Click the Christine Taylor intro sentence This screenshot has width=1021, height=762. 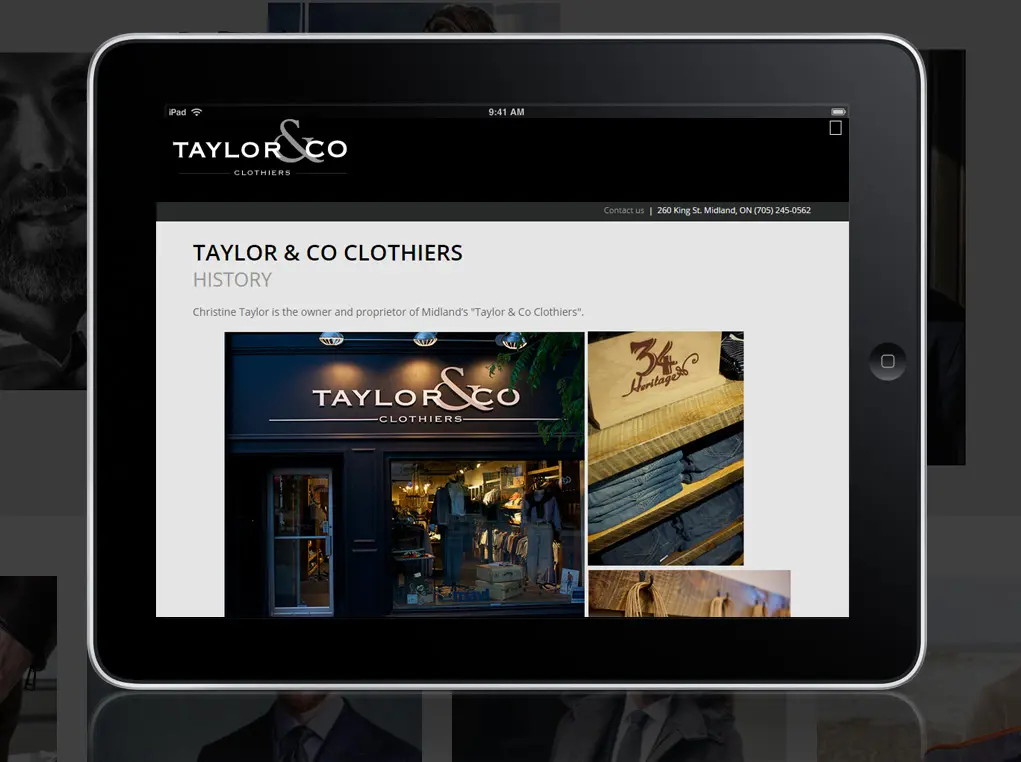pyautogui.click(x=388, y=312)
